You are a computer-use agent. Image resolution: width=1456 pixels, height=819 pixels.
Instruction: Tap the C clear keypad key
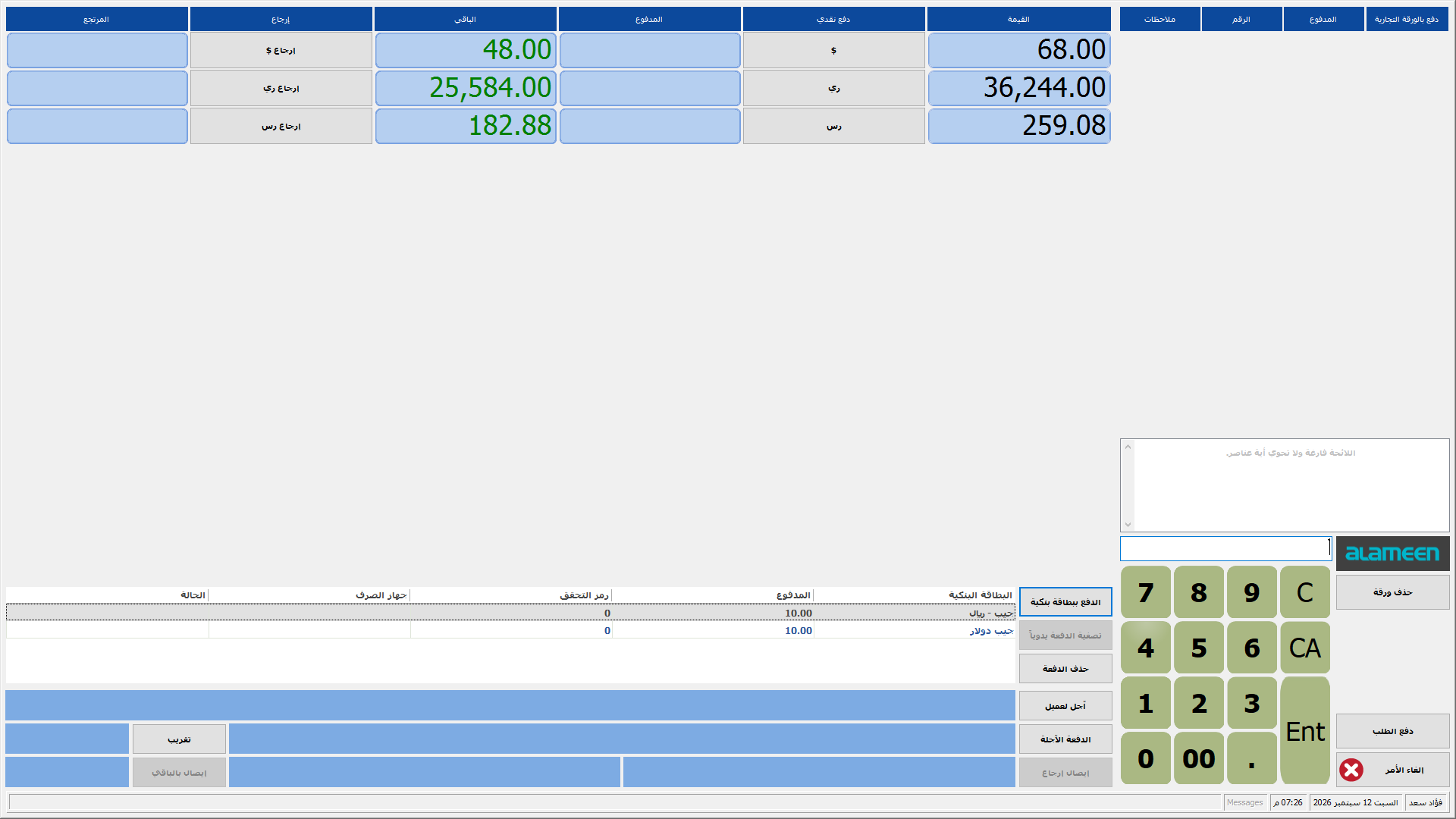tap(1304, 592)
